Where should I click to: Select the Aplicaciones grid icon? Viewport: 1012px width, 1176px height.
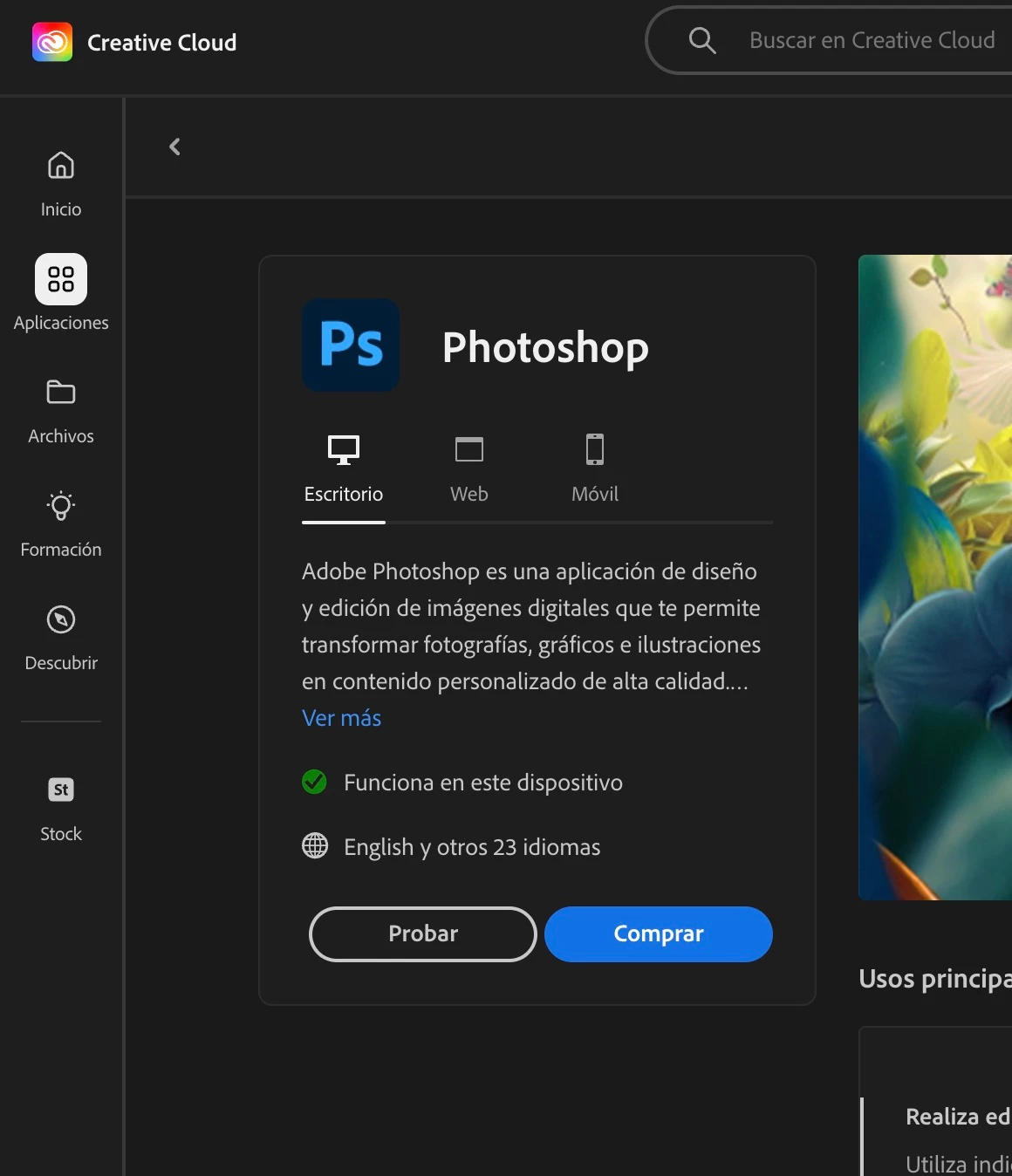[61, 279]
